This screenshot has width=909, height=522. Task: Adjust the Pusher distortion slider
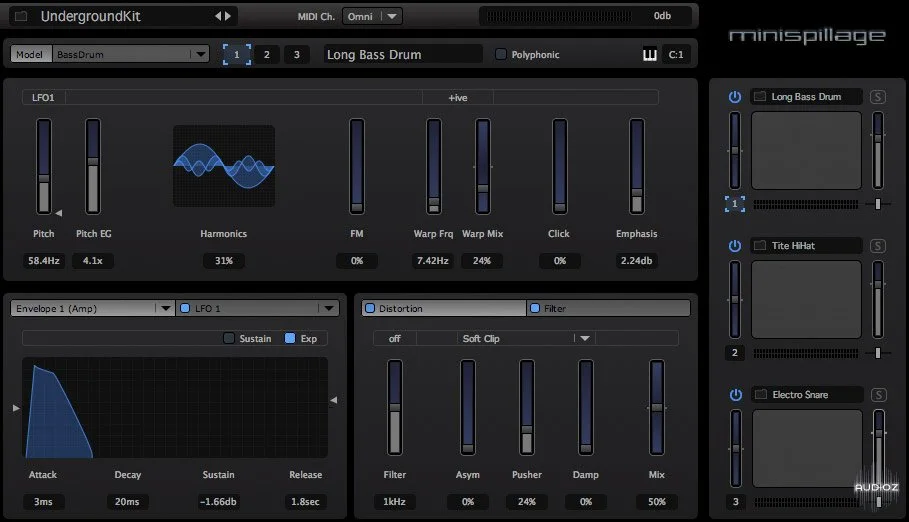527,407
